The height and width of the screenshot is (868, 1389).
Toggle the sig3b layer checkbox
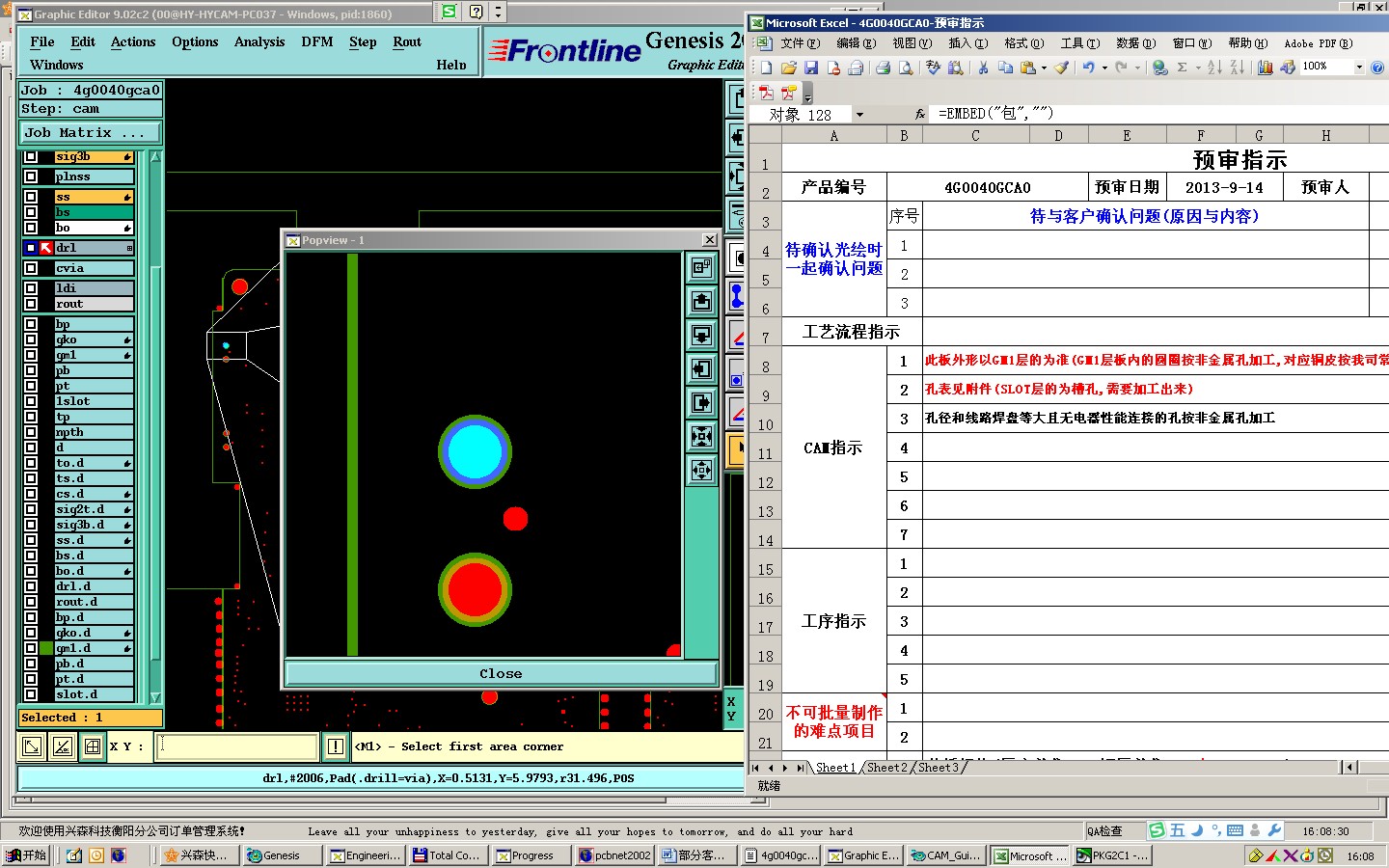[x=31, y=156]
